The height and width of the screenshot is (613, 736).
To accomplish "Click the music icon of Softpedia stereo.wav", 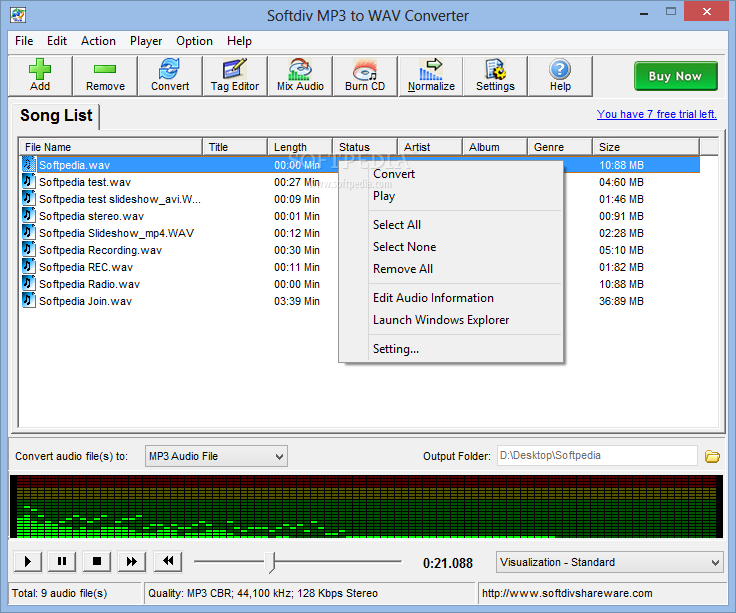I will [x=28, y=215].
